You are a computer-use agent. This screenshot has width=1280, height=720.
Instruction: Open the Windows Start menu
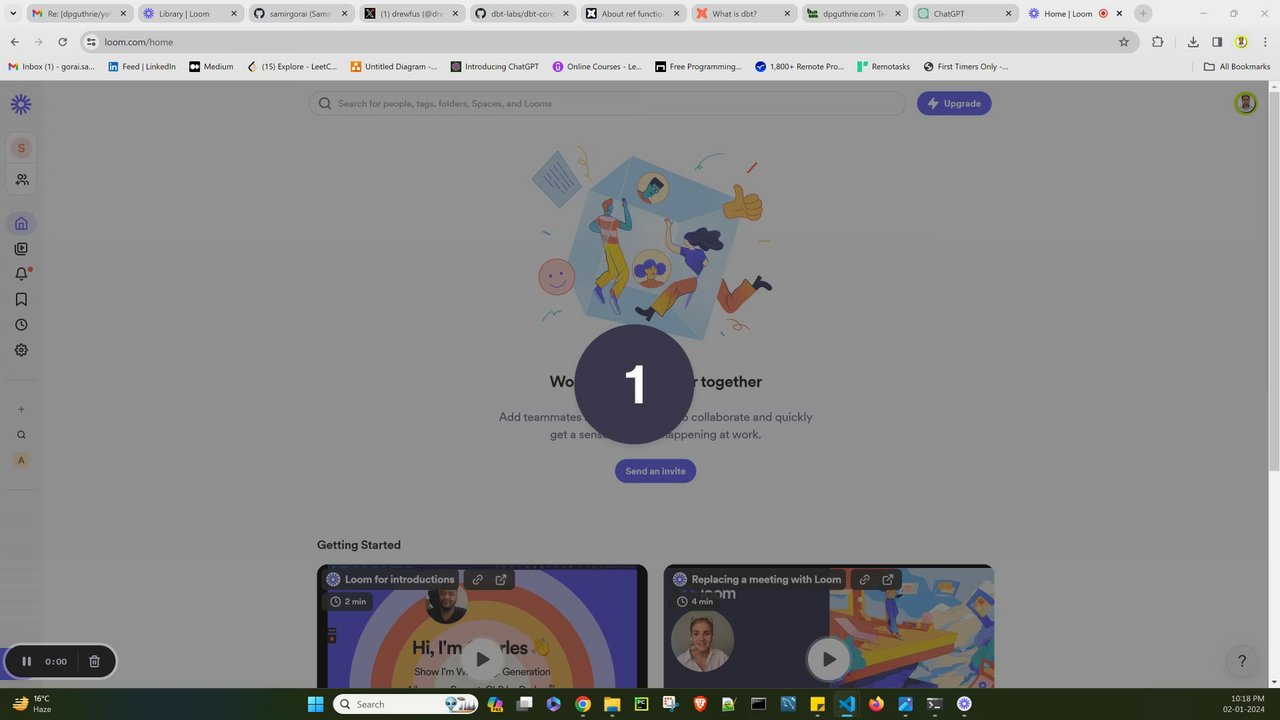click(x=315, y=704)
